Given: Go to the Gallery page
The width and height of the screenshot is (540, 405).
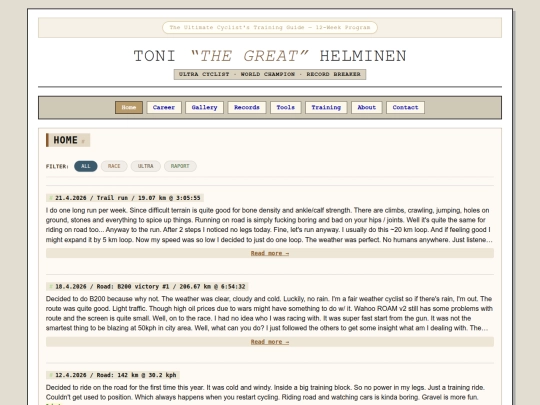Looking at the screenshot, I should point(205,107).
